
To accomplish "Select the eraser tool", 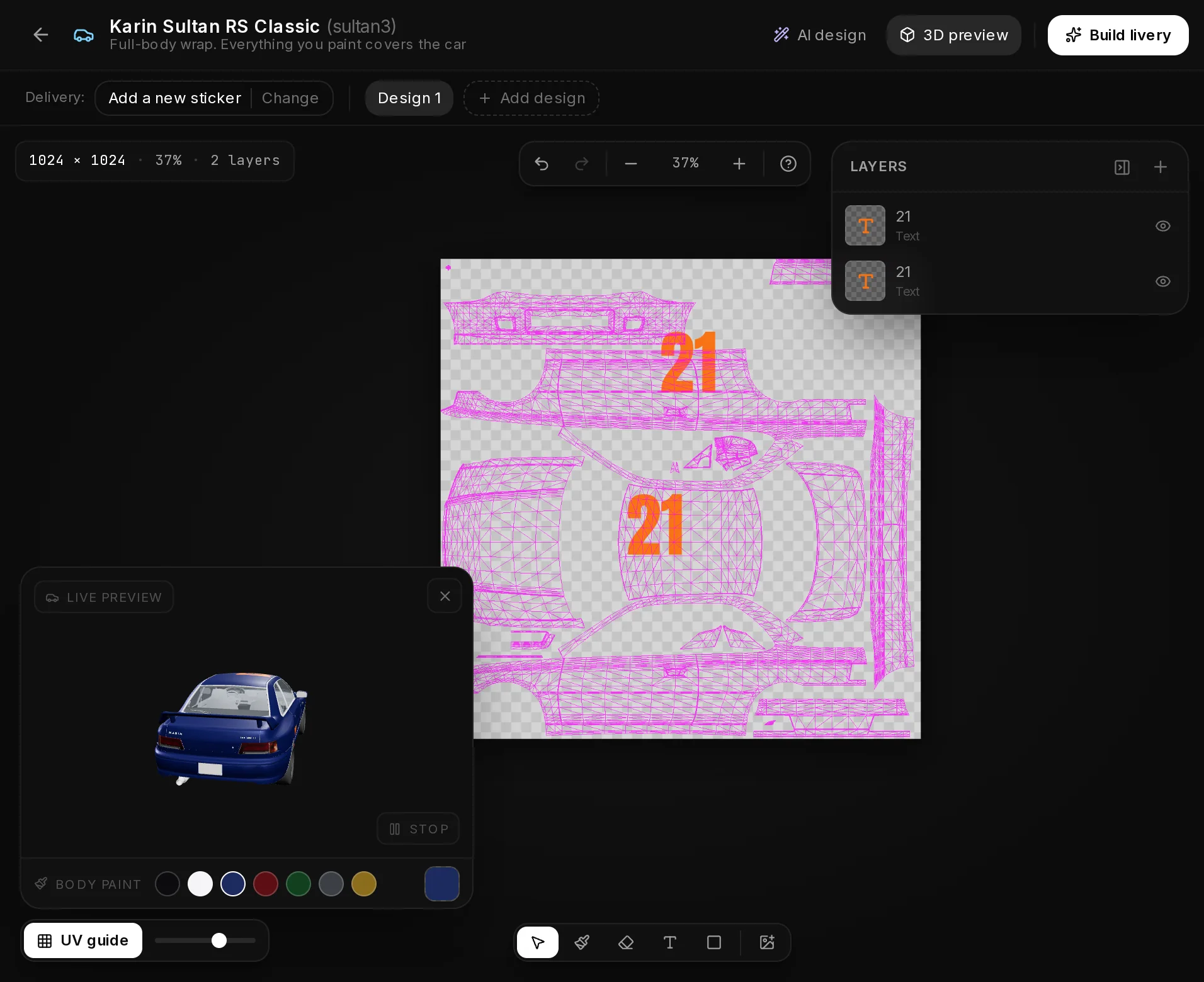I will coord(626,942).
